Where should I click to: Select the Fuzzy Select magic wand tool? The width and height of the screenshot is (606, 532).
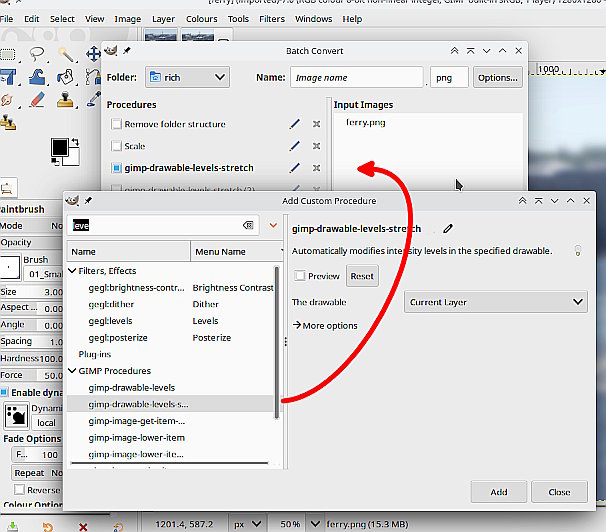(66, 55)
